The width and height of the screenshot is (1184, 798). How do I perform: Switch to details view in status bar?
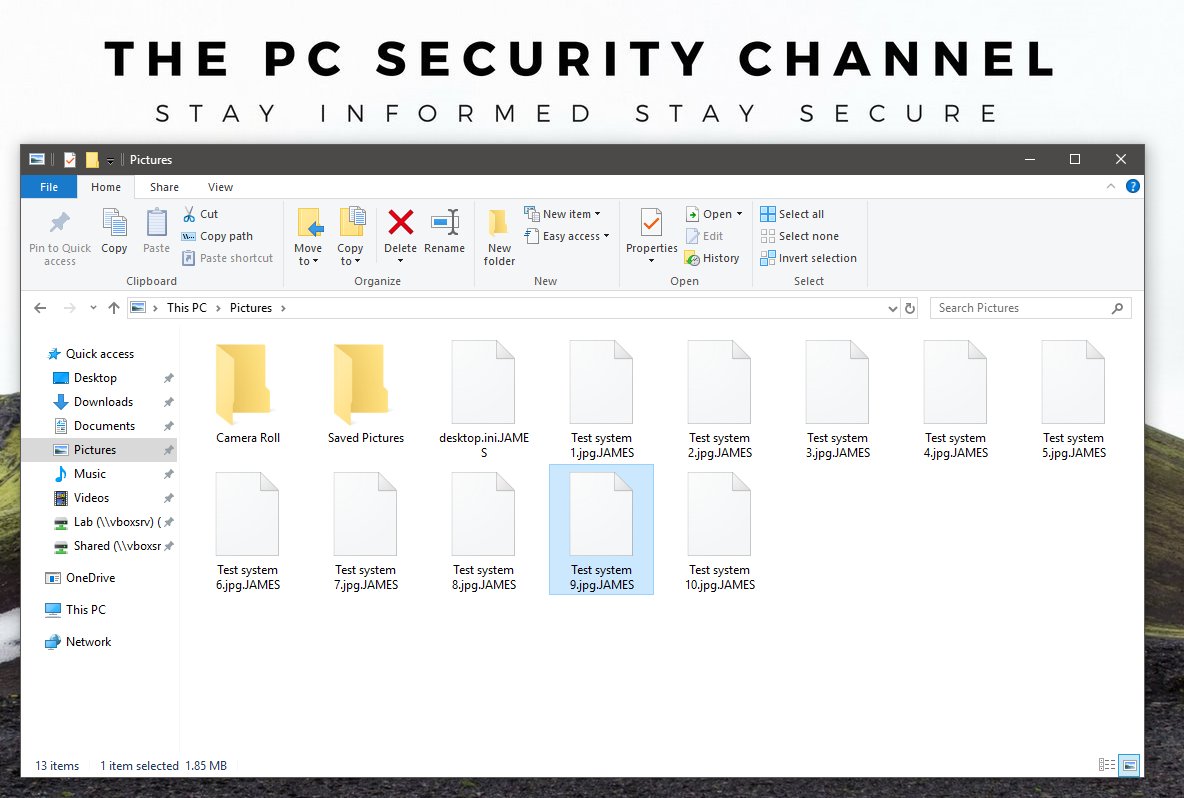(x=1107, y=765)
